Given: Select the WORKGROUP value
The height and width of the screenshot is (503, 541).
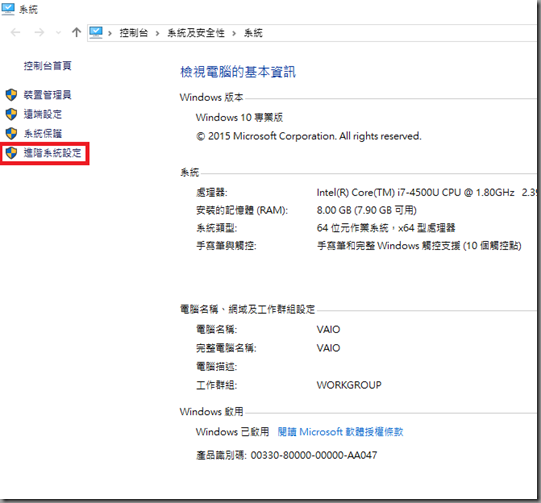Looking at the screenshot, I should pyautogui.click(x=349, y=385).
